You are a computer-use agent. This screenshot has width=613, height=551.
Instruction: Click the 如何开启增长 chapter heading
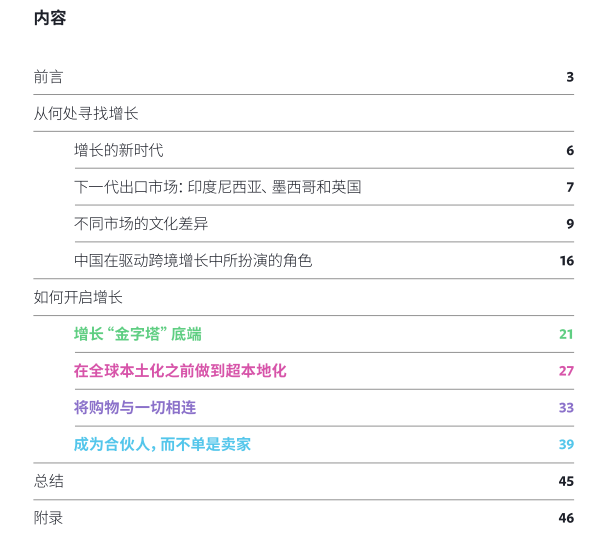click(78, 297)
